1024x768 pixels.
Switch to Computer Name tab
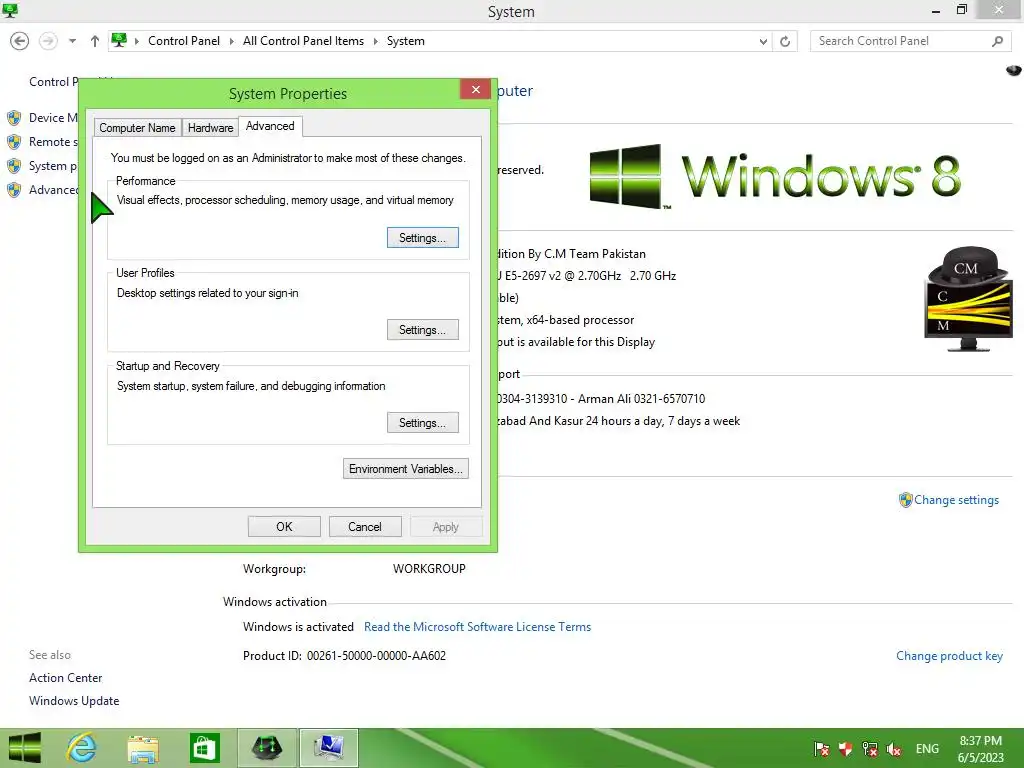point(137,128)
